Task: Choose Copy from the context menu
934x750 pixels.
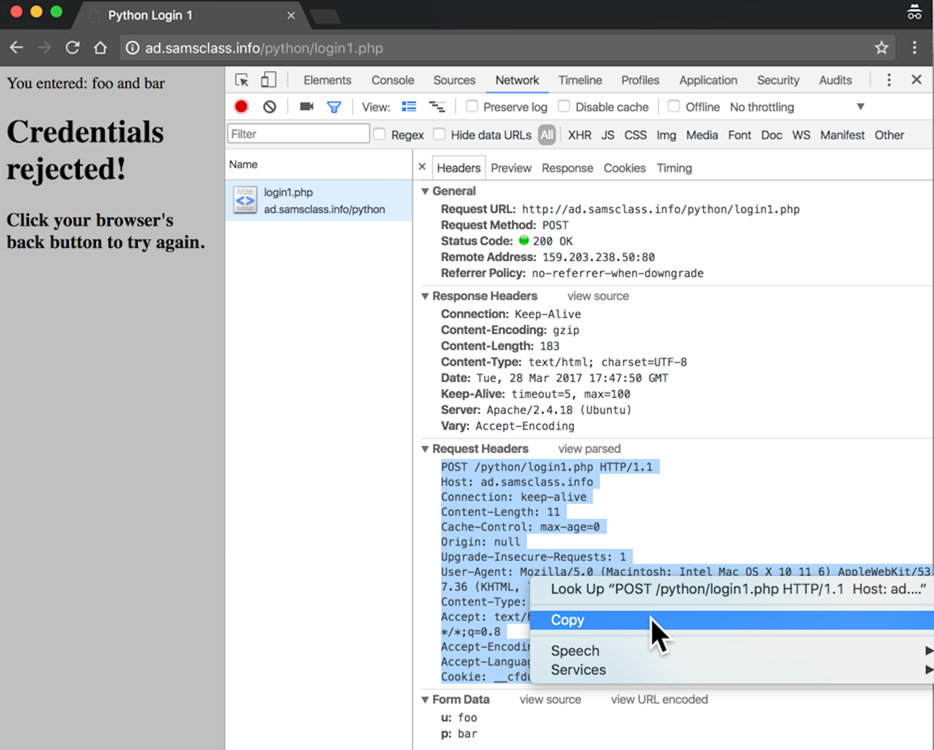Action: click(x=568, y=620)
